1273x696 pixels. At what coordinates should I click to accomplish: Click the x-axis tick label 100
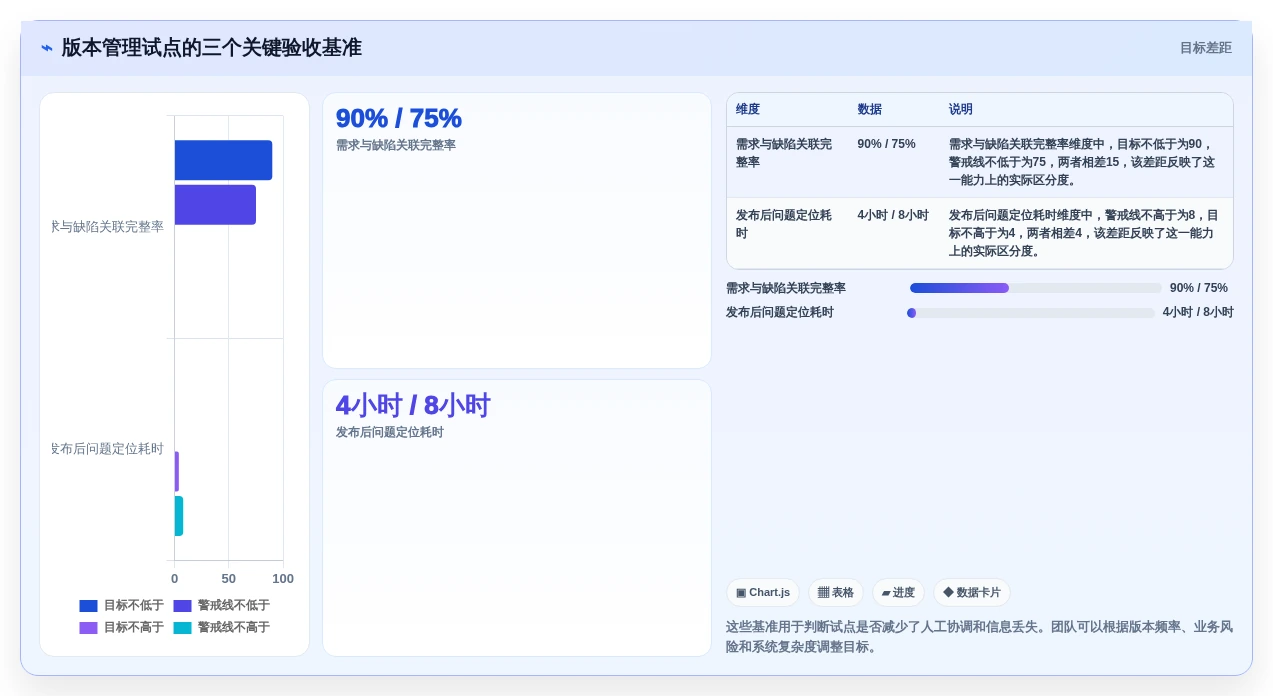tap(283, 578)
